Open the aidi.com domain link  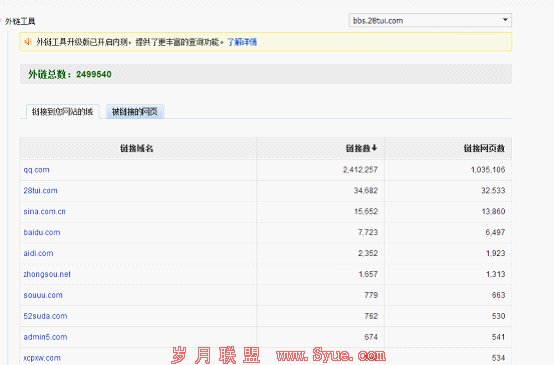[38, 253]
